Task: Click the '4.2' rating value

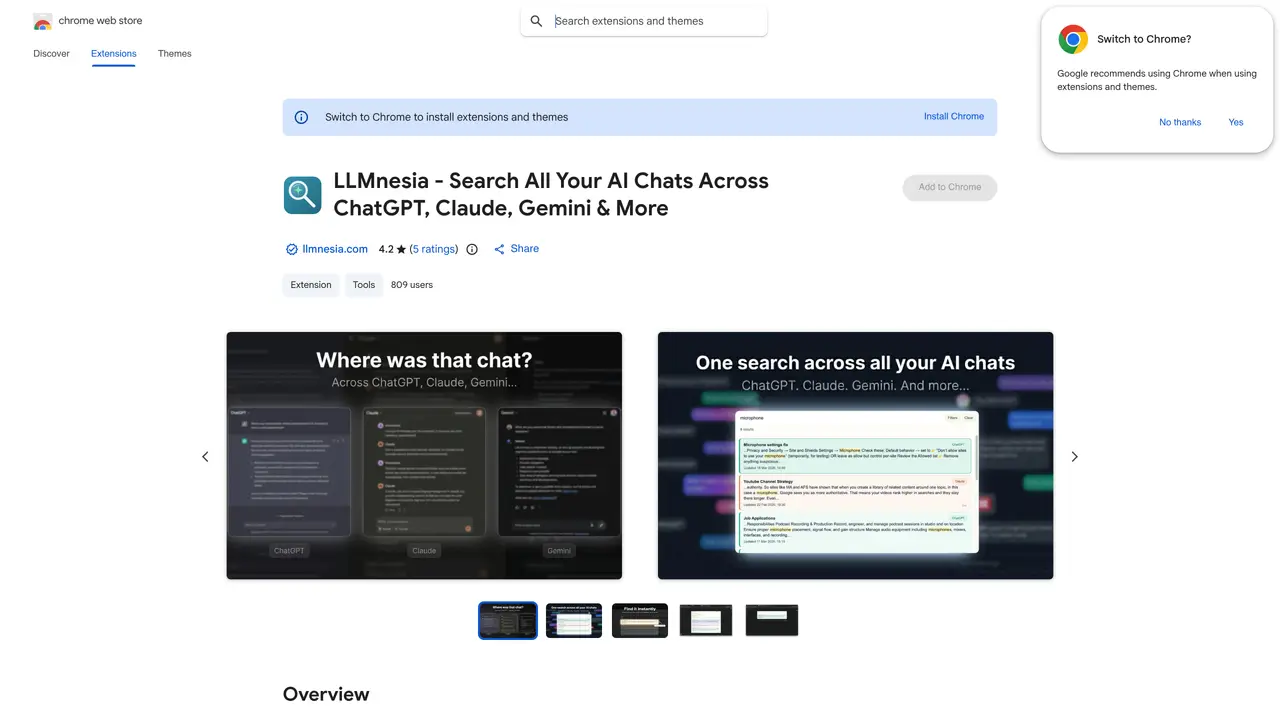Action: [386, 249]
